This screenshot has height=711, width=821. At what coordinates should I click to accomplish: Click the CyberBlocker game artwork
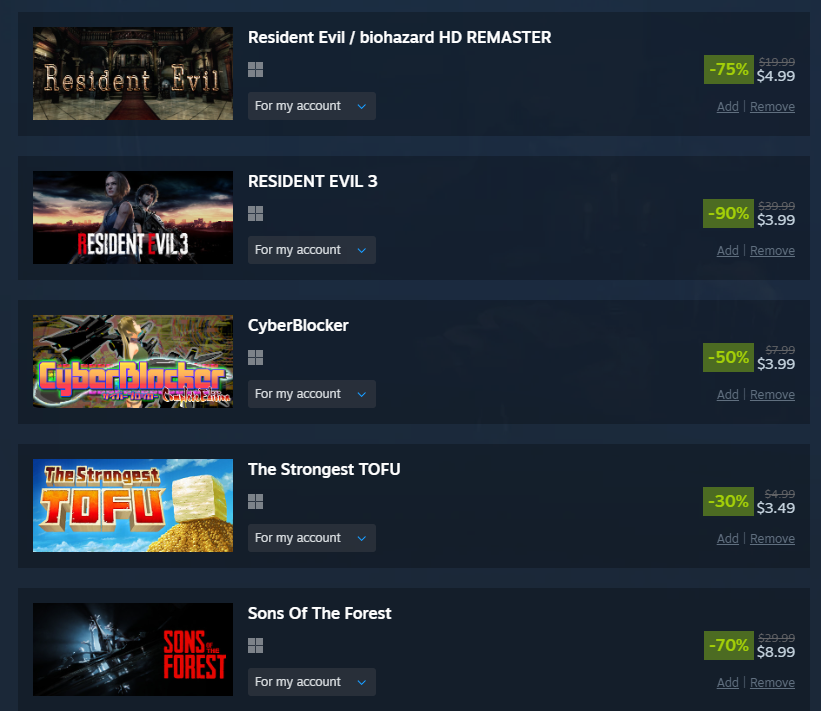[x=133, y=362]
